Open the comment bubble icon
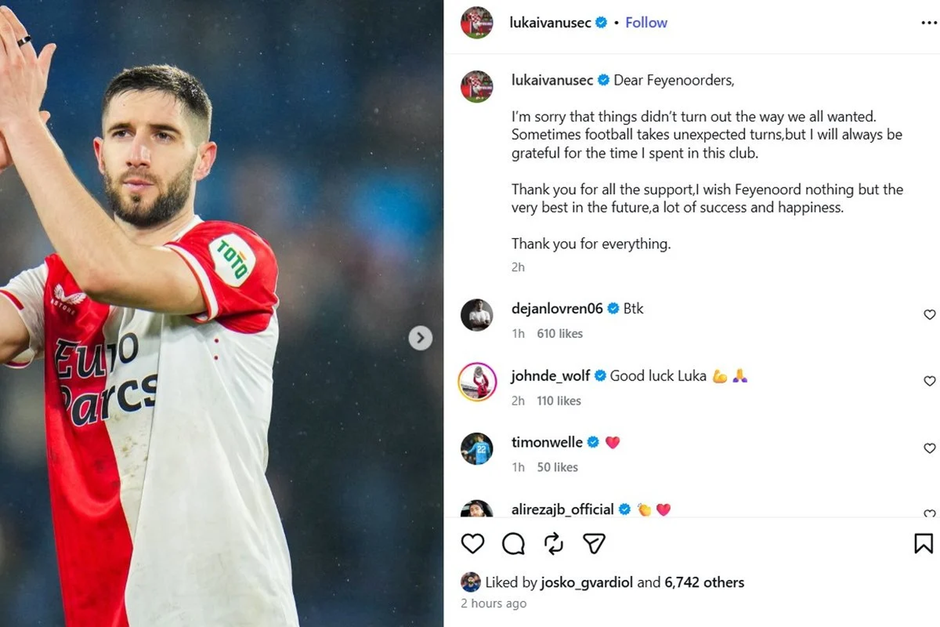940x627 pixels. point(514,543)
